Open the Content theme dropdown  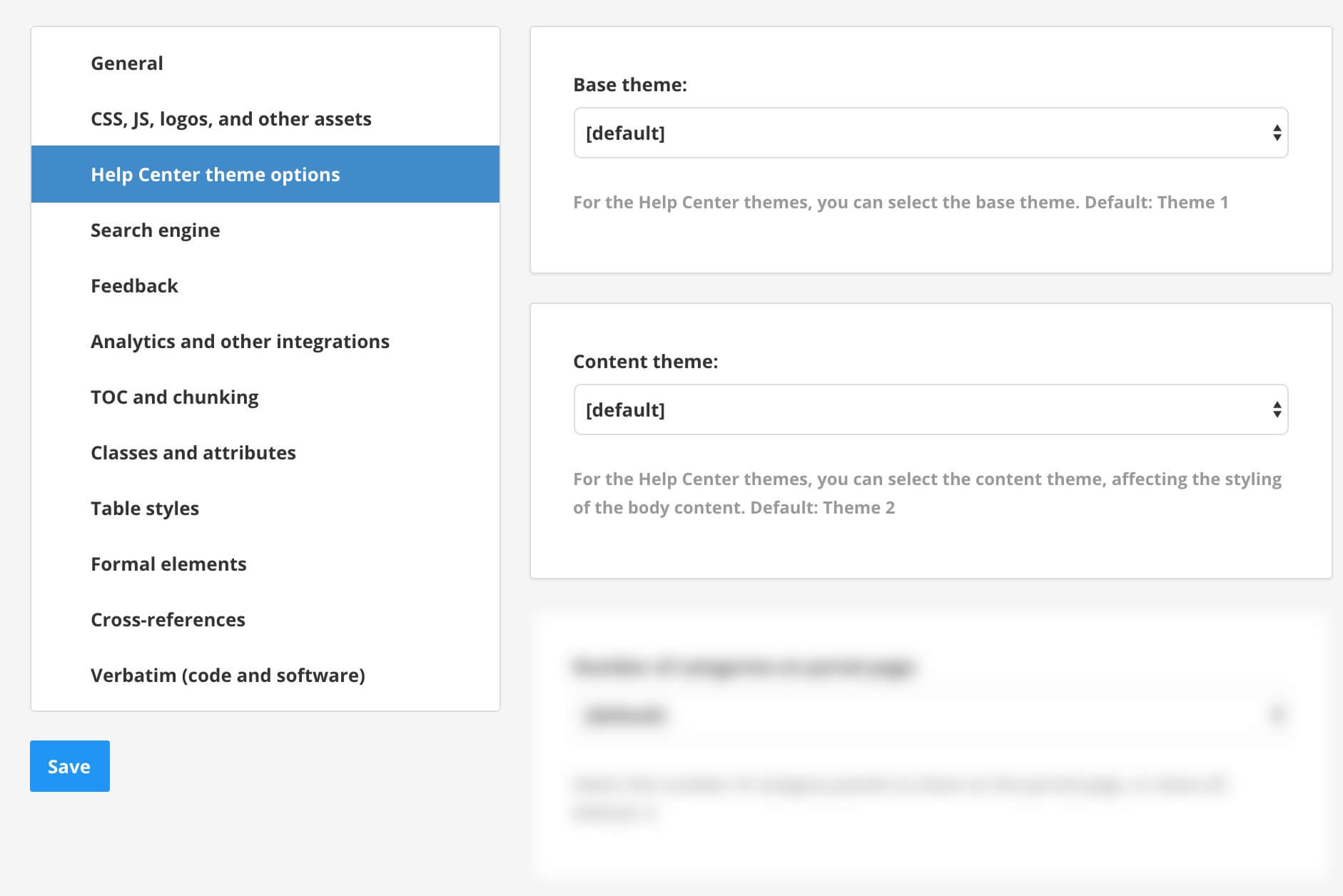(928, 409)
